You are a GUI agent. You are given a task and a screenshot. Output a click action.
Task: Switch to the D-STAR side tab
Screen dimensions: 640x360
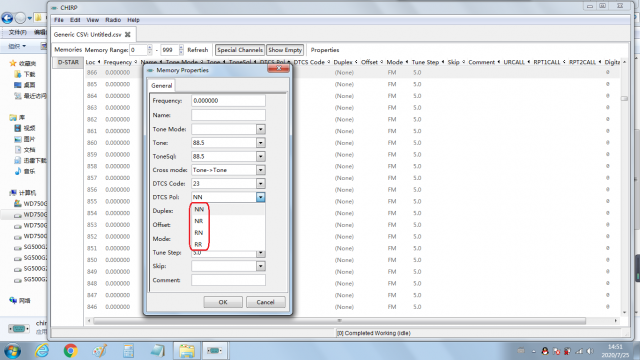click(x=68, y=62)
